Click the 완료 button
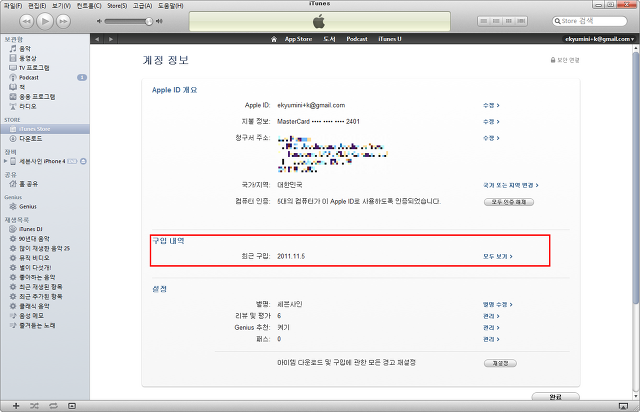Viewport: 640px width, 412px height. (556, 396)
